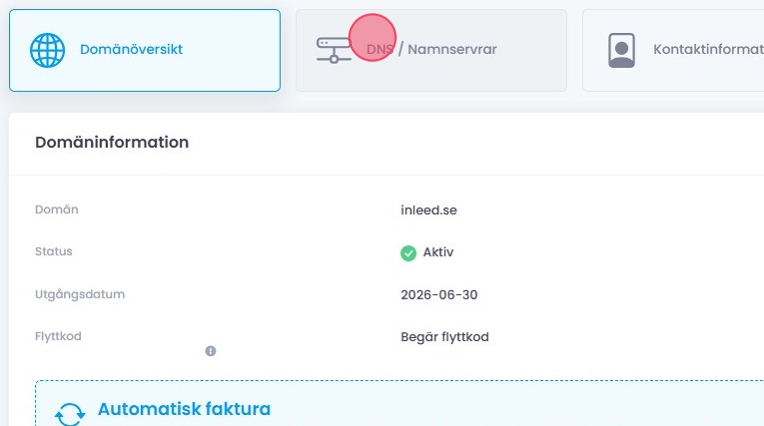Click the Automatisk faktura heading
The height and width of the screenshot is (426, 764).
pos(184,409)
